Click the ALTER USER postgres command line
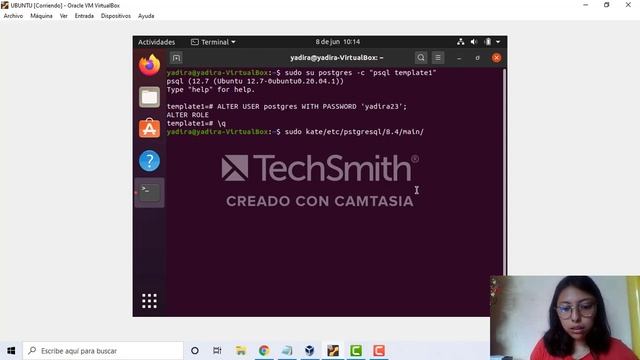Screen dimensions: 640x360 (287, 107)
